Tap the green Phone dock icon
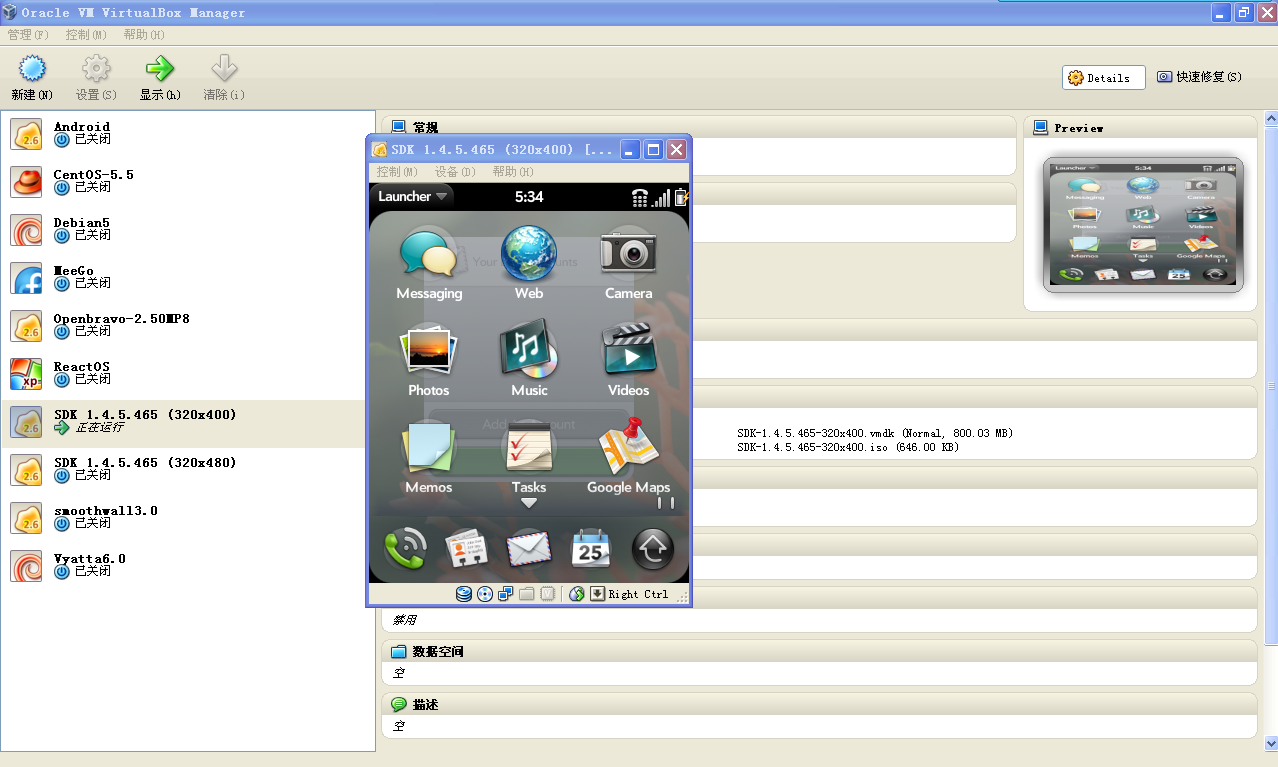Viewport: 1278px width, 767px height. point(405,549)
